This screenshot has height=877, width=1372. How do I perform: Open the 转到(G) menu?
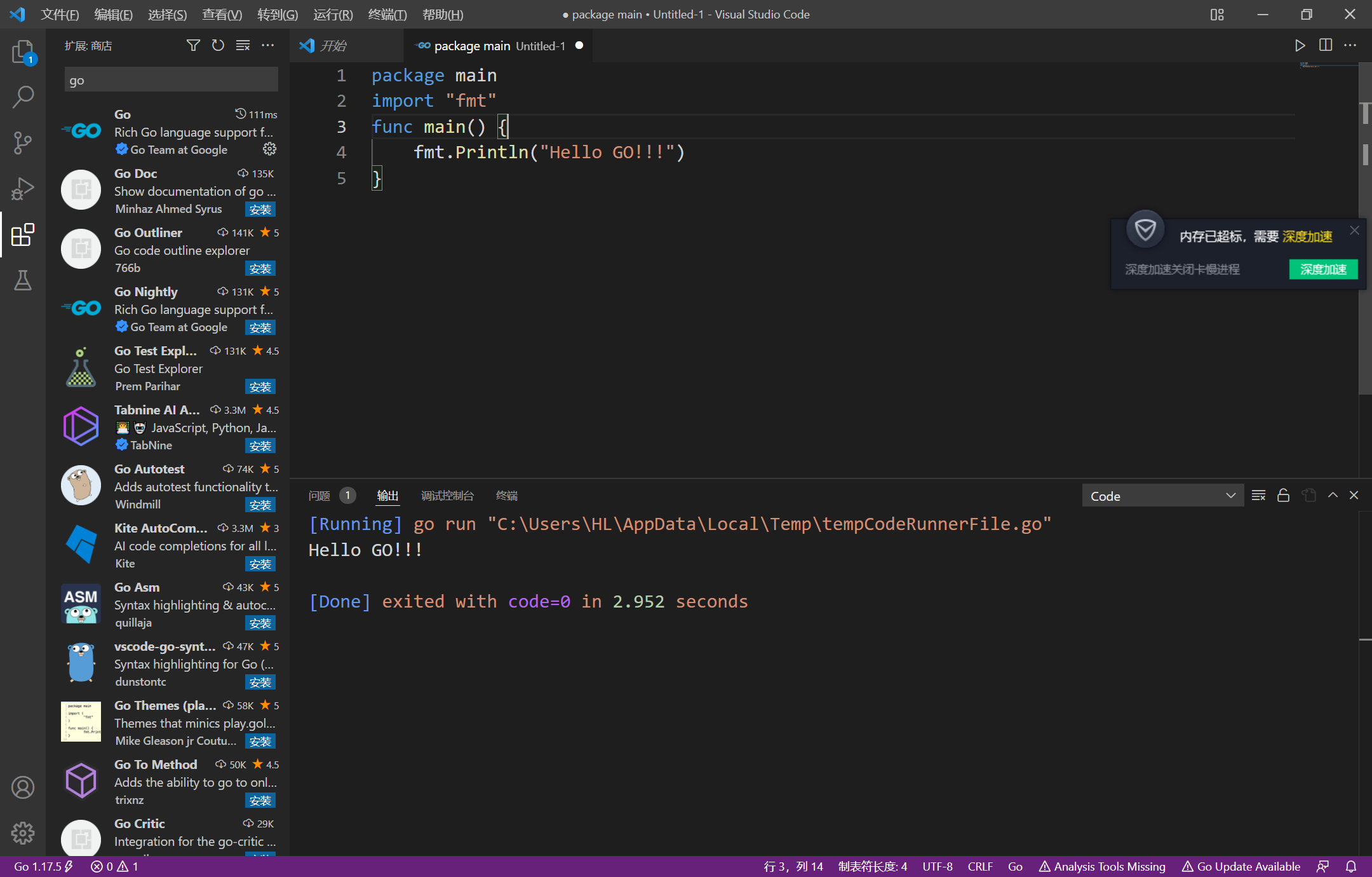[278, 15]
